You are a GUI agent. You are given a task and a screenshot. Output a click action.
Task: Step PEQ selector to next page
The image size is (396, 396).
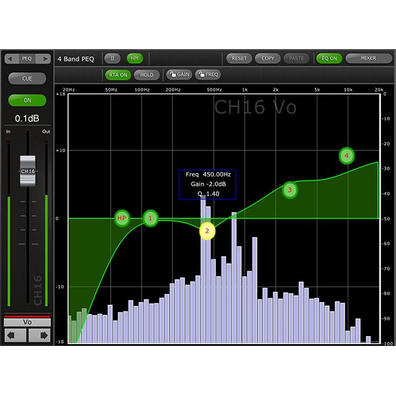[44, 59]
